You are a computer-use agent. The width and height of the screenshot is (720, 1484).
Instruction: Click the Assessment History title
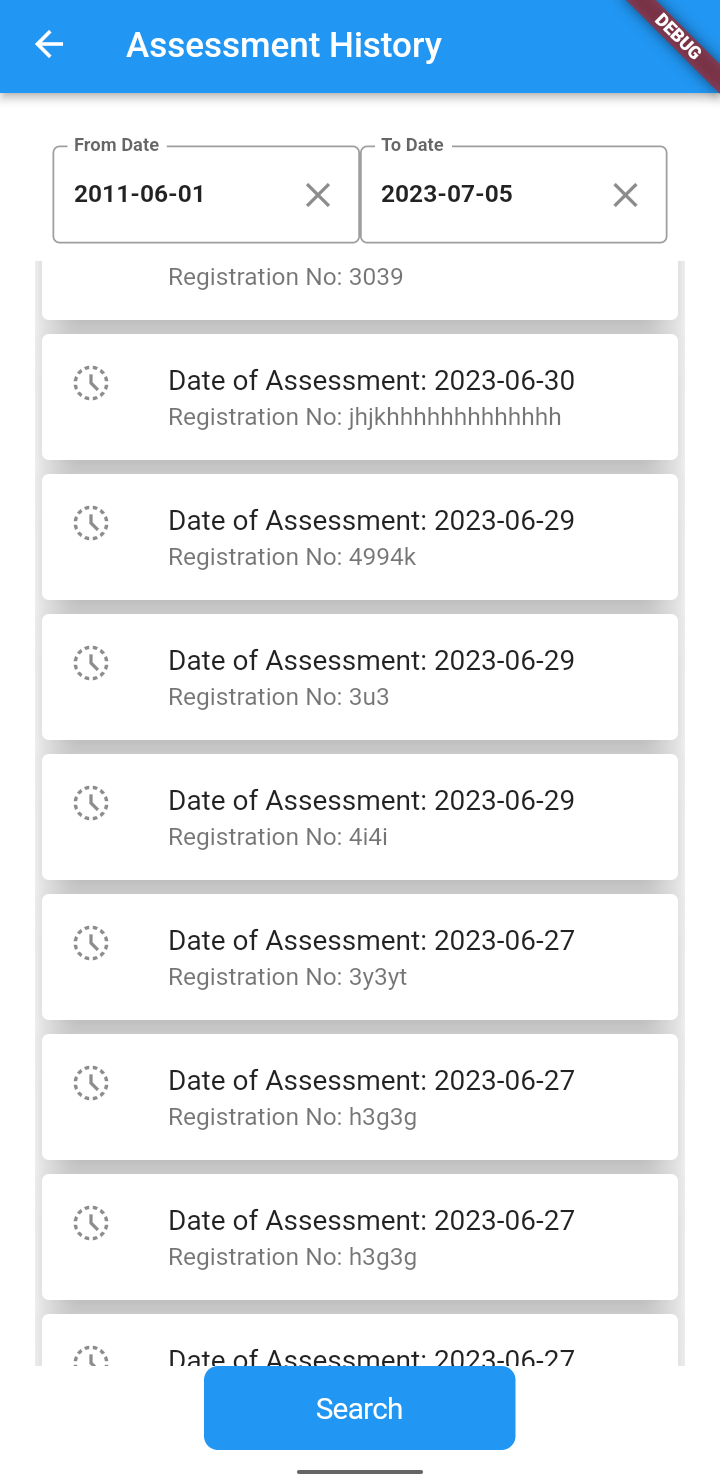284,45
